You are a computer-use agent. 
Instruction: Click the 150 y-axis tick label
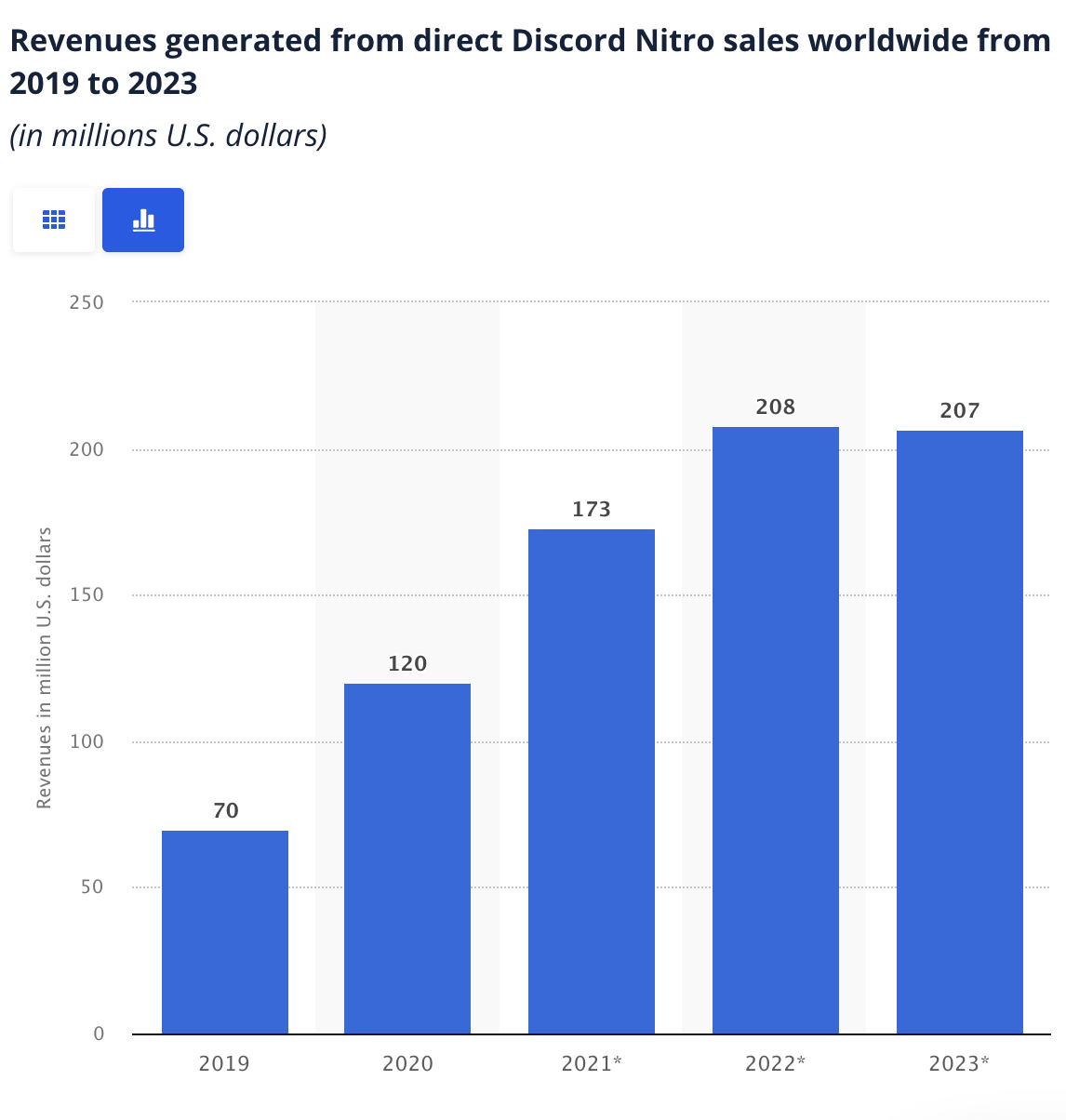click(x=87, y=595)
